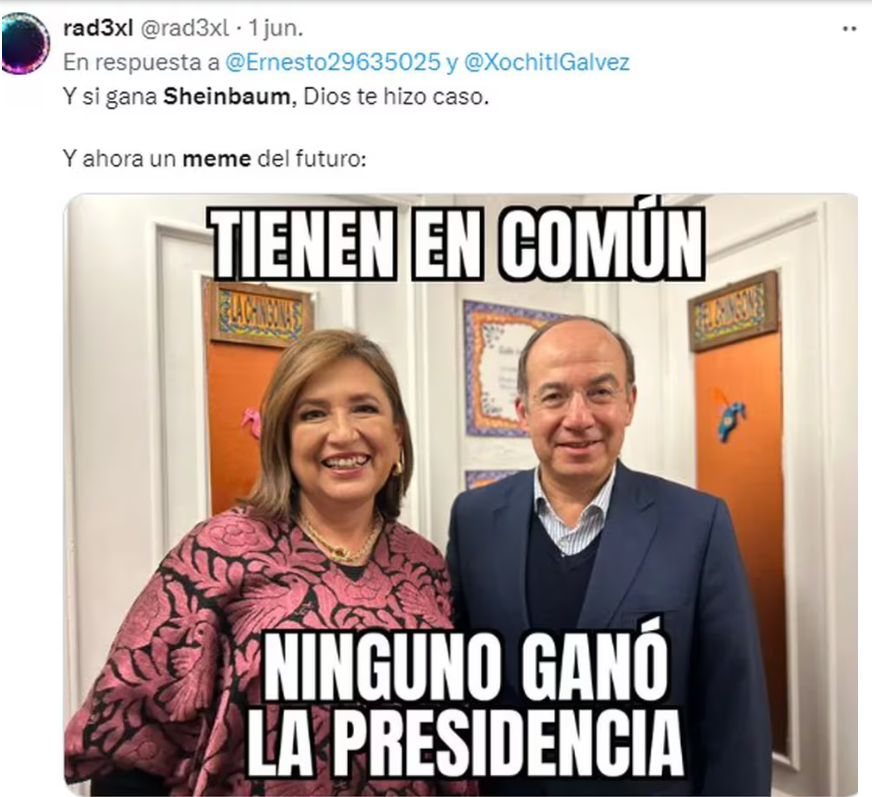
Task: Select the bold word "meme"
Action: (217, 160)
